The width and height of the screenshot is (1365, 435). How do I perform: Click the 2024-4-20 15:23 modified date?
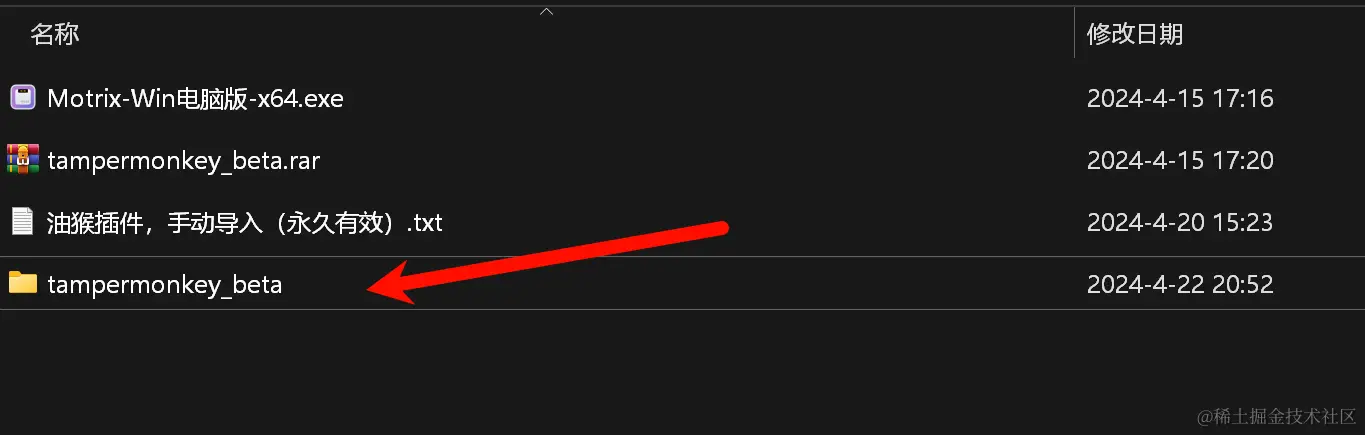click(1180, 222)
